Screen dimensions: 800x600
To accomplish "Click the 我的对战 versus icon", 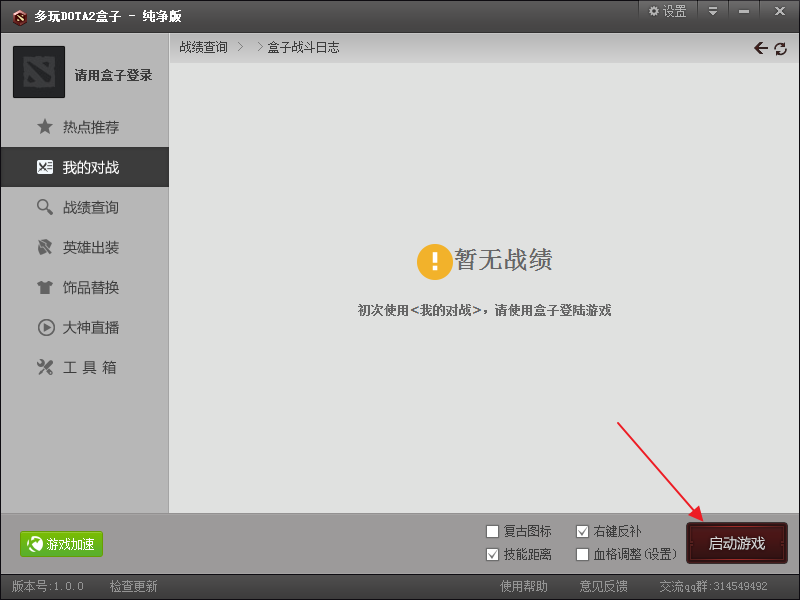I will coord(45,167).
